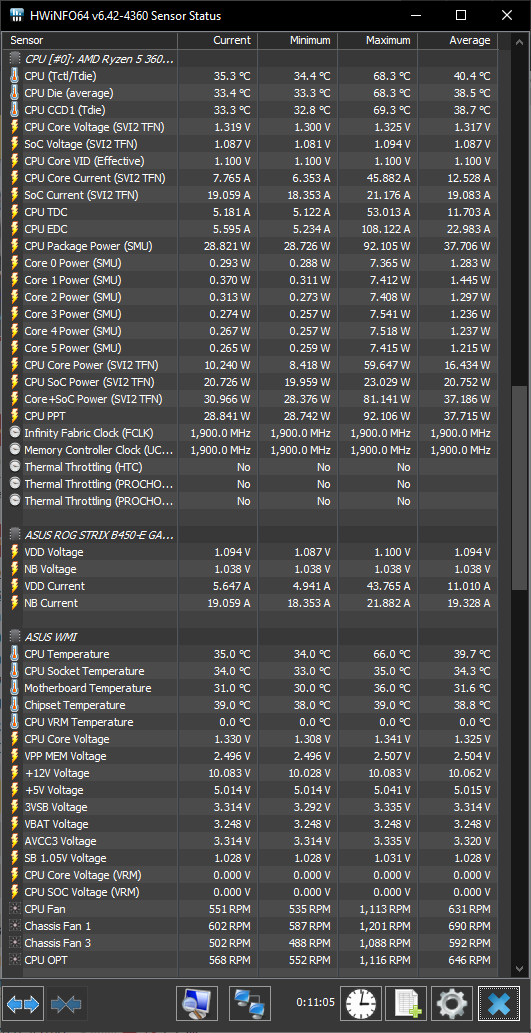Select the CPU (Tctl/Tdie) thermometer icon
The height and width of the screenshot is (1033, 531).
[x=15, y=76]
